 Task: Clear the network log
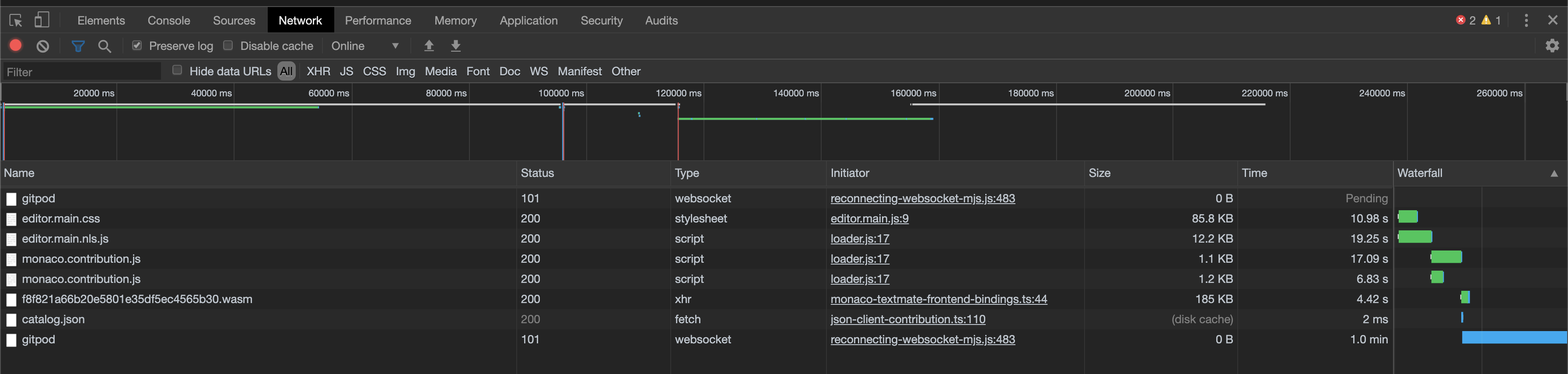coord(42,46)
